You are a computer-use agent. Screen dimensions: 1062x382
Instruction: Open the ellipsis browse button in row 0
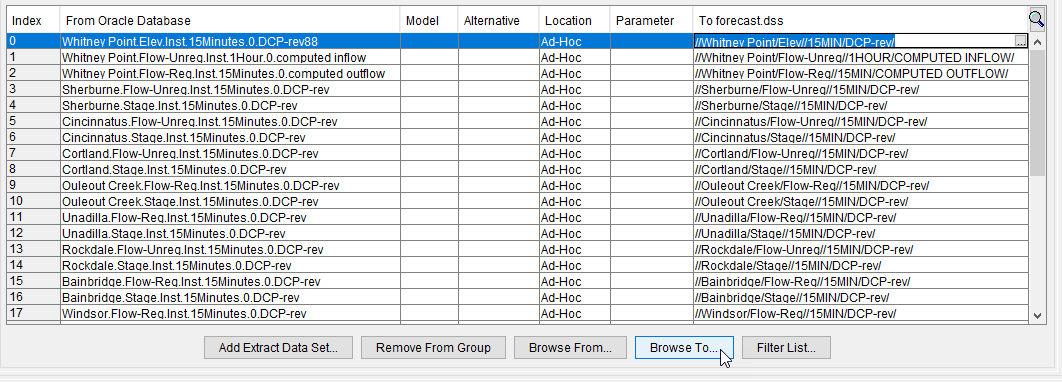[x=1021, y=41]
